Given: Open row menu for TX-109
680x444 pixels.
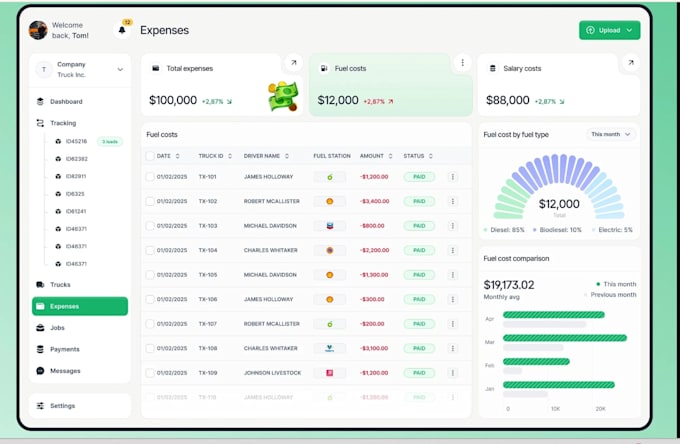Looking at the screenshot, I should click(453, 373).
